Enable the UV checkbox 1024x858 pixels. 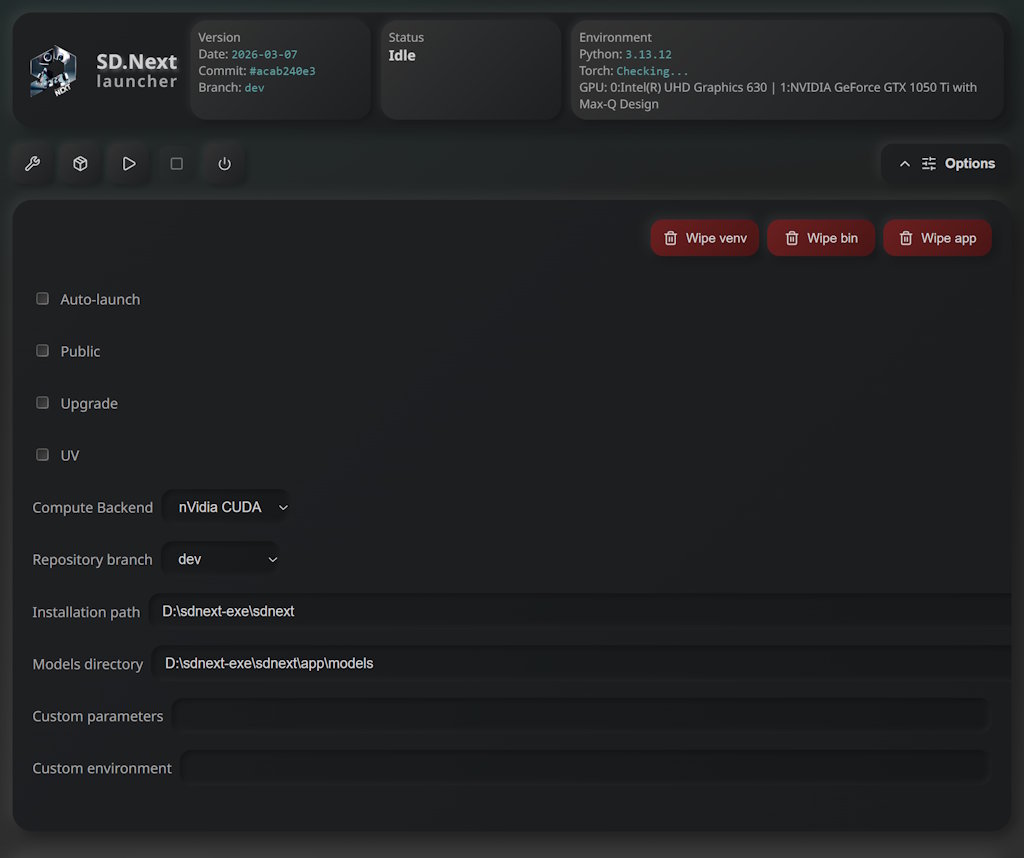pos(42,454)
